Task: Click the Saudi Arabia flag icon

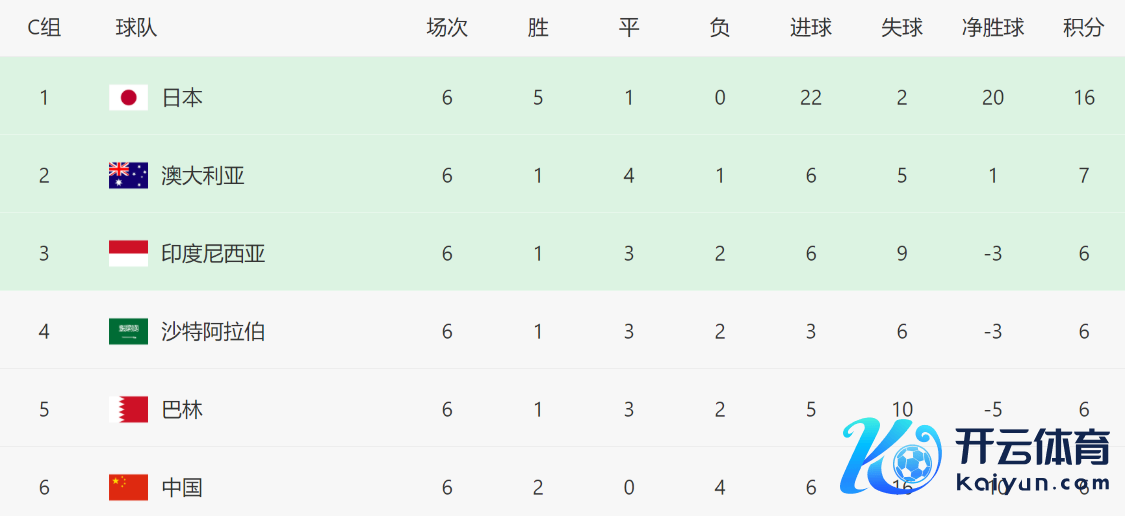Action: (128, 331)
